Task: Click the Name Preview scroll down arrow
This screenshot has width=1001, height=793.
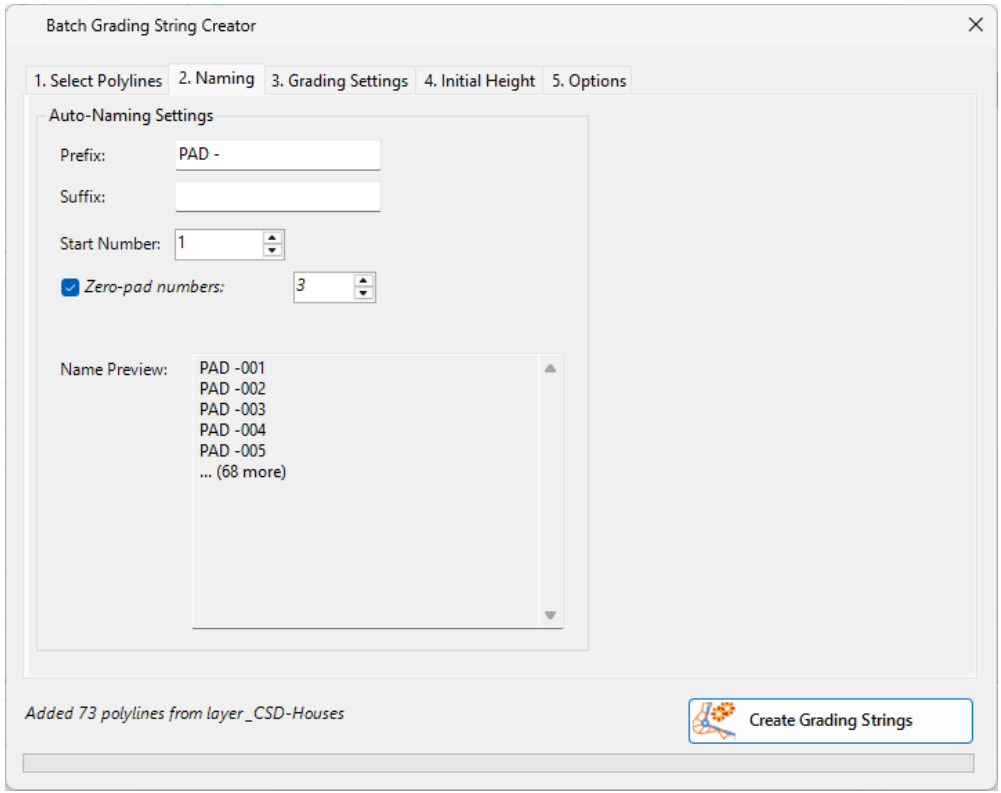Action: (551, 617)
